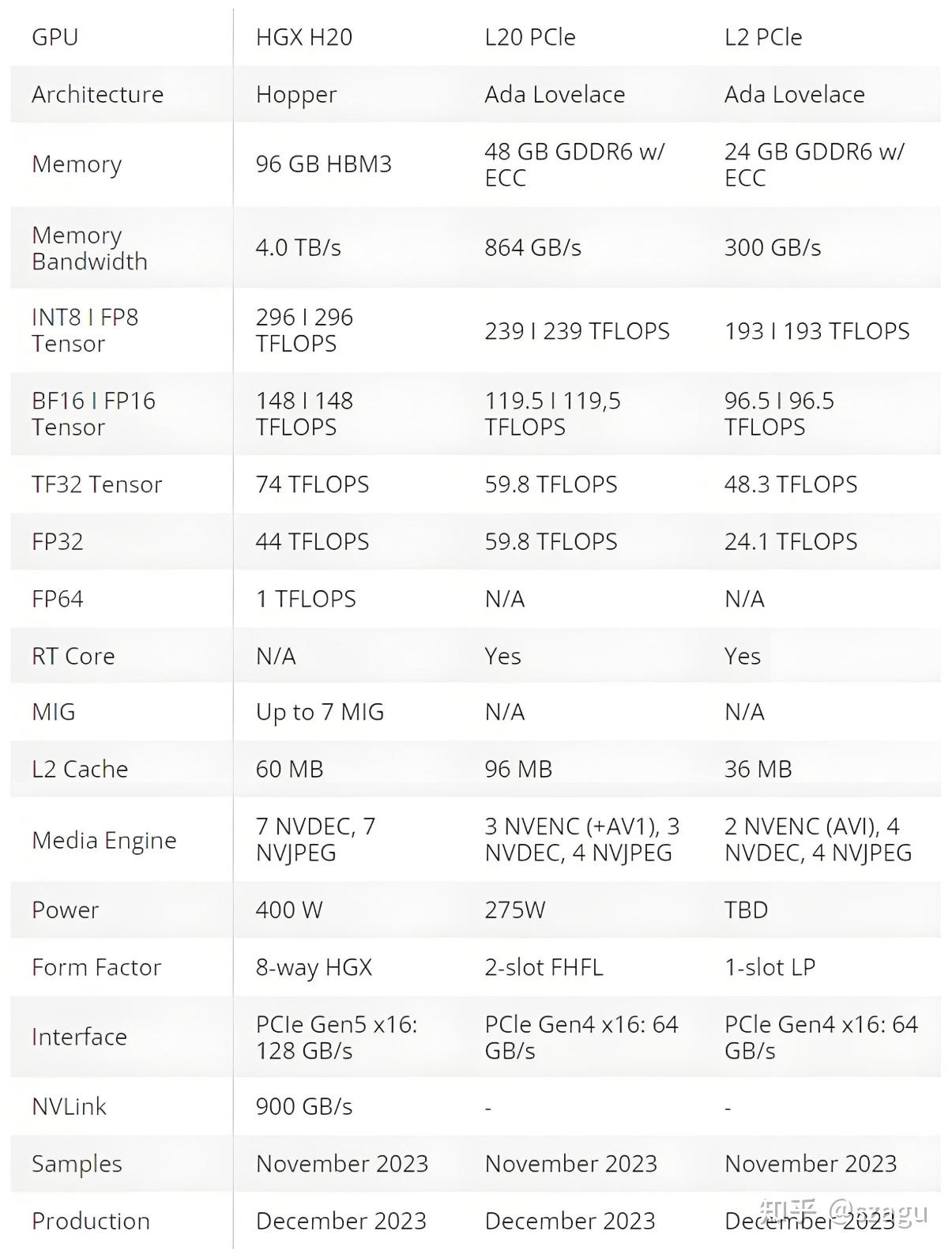Click the 24.1 TFLOPS FP32 value
The width and height of the screenshot is (952, 1254).
pos(790,541)
